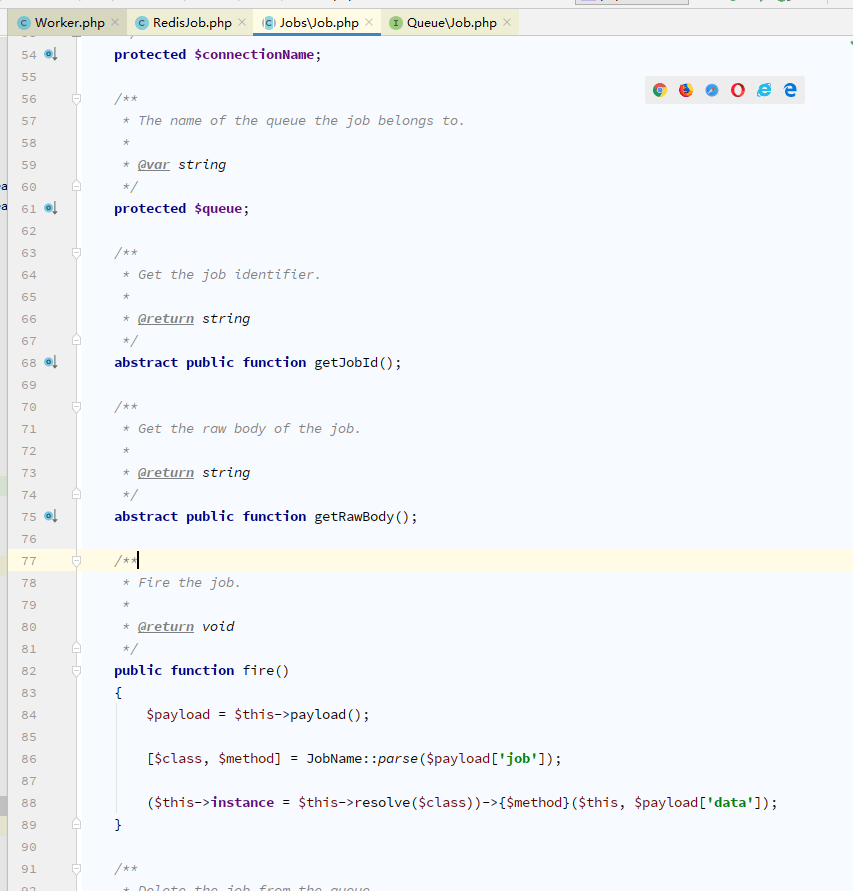The width and height of the screenshot is (853, 891).
Task: Open in Firefox browser icon
Action: pos(686,90)
